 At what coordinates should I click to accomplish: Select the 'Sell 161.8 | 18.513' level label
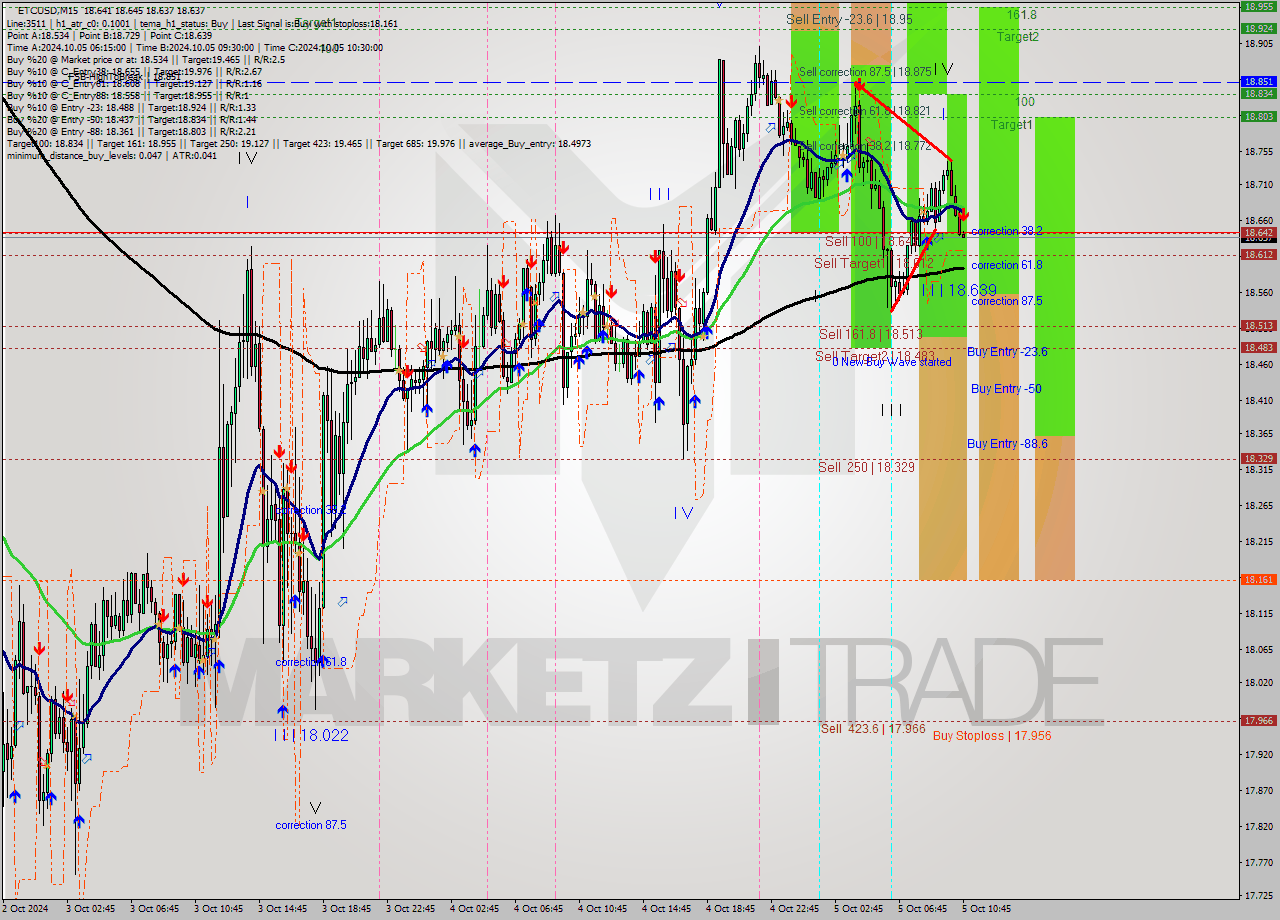pyautogui.click(x=870, y=334)
